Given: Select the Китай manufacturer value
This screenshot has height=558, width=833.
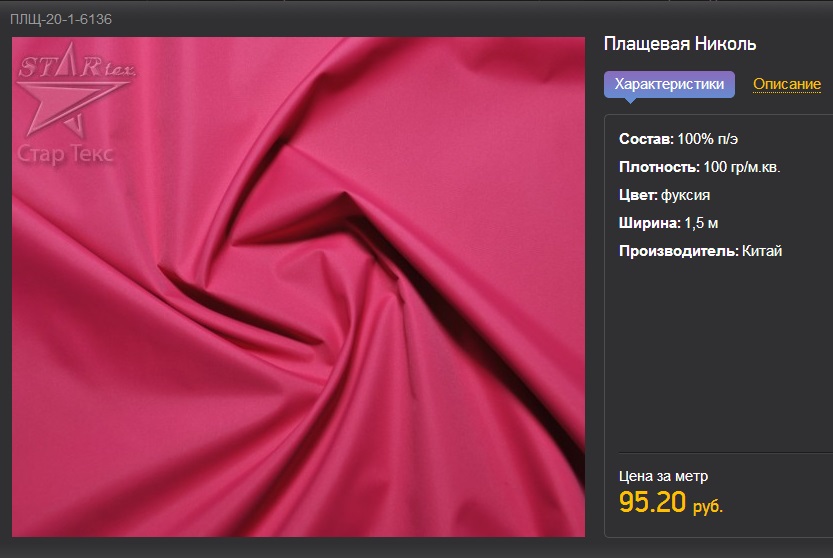Looking at the screenshot, I should coord(763,251).
